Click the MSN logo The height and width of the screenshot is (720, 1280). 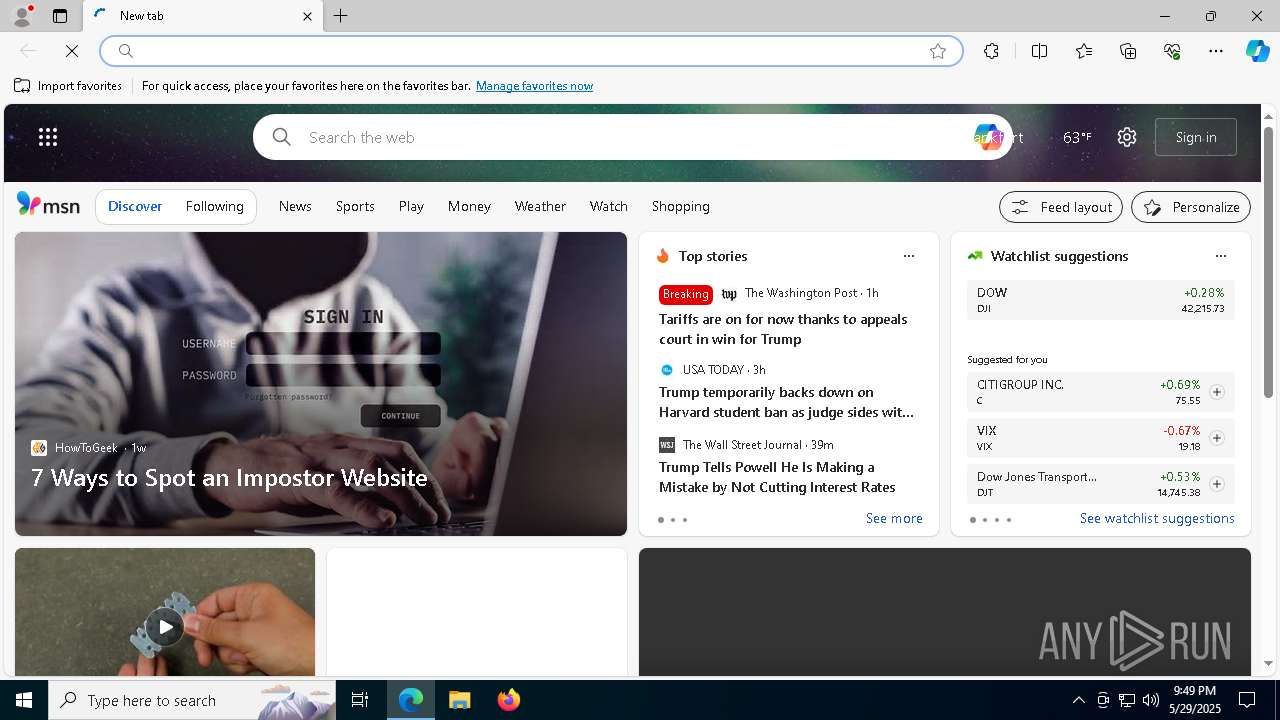click(x=48, y=205)
